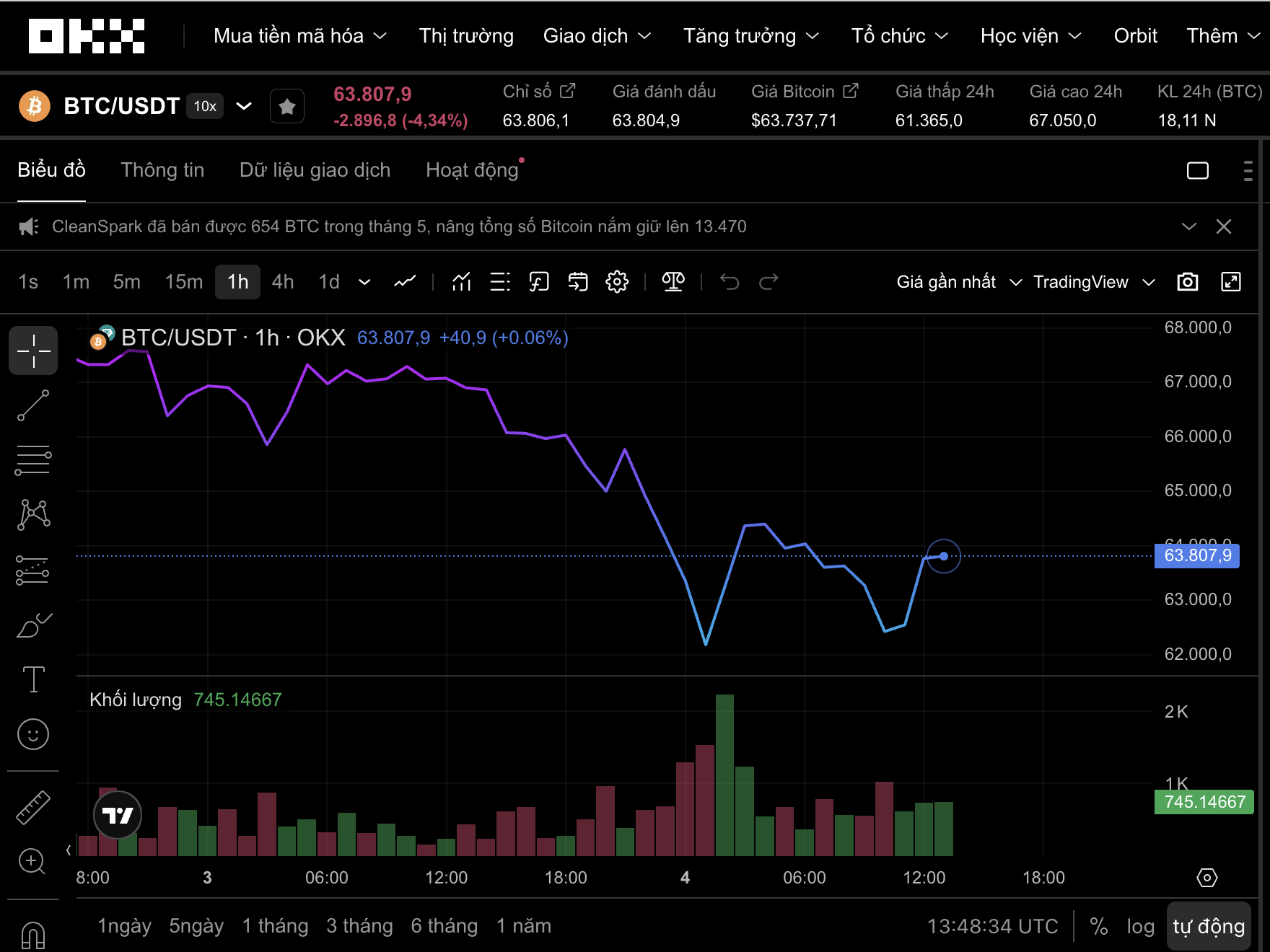Add BTC/USDT to favorites star
The width and height of the screenshot is (1270, 952).
(287, 107)
